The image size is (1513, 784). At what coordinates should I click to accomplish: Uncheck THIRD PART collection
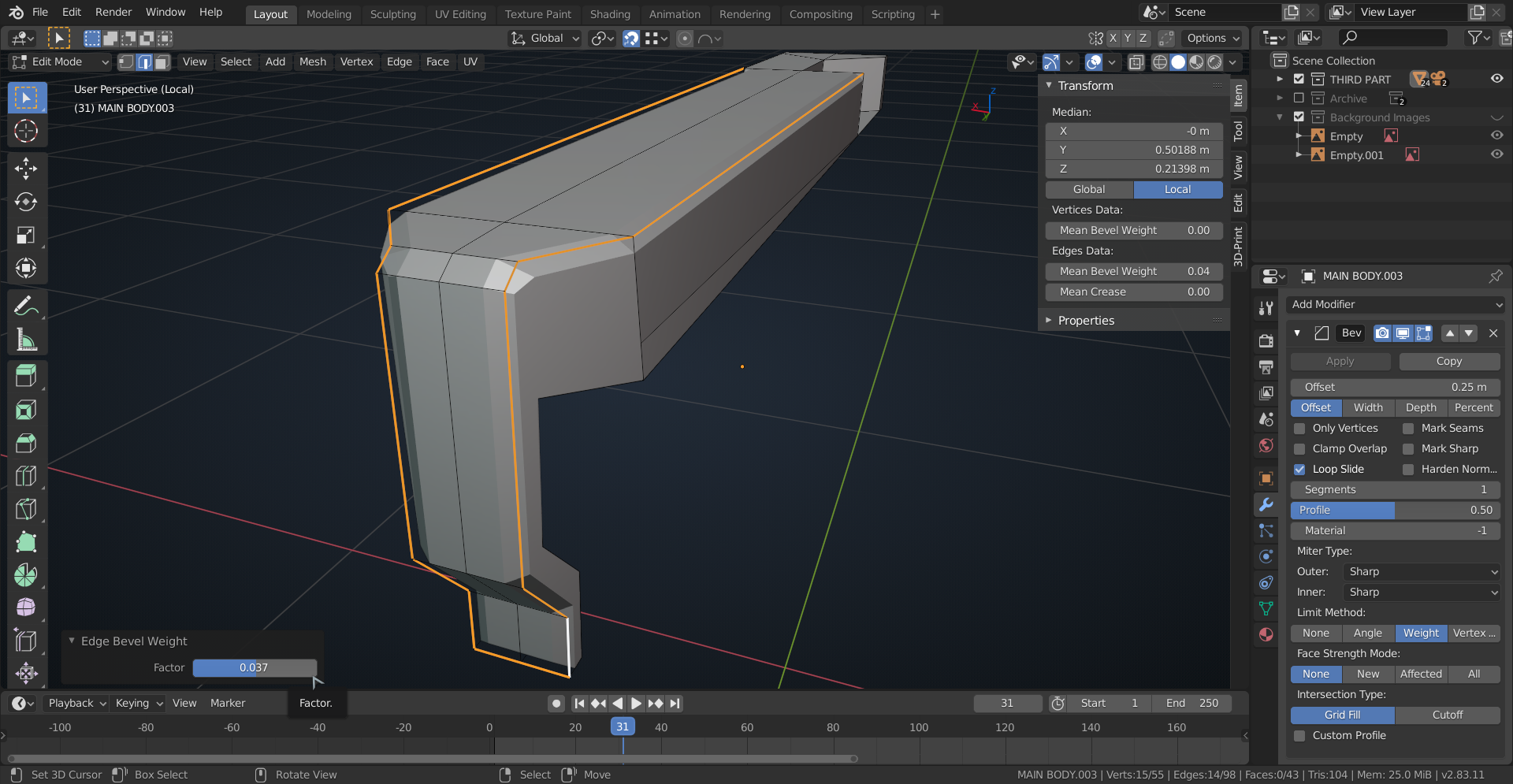1299,80
